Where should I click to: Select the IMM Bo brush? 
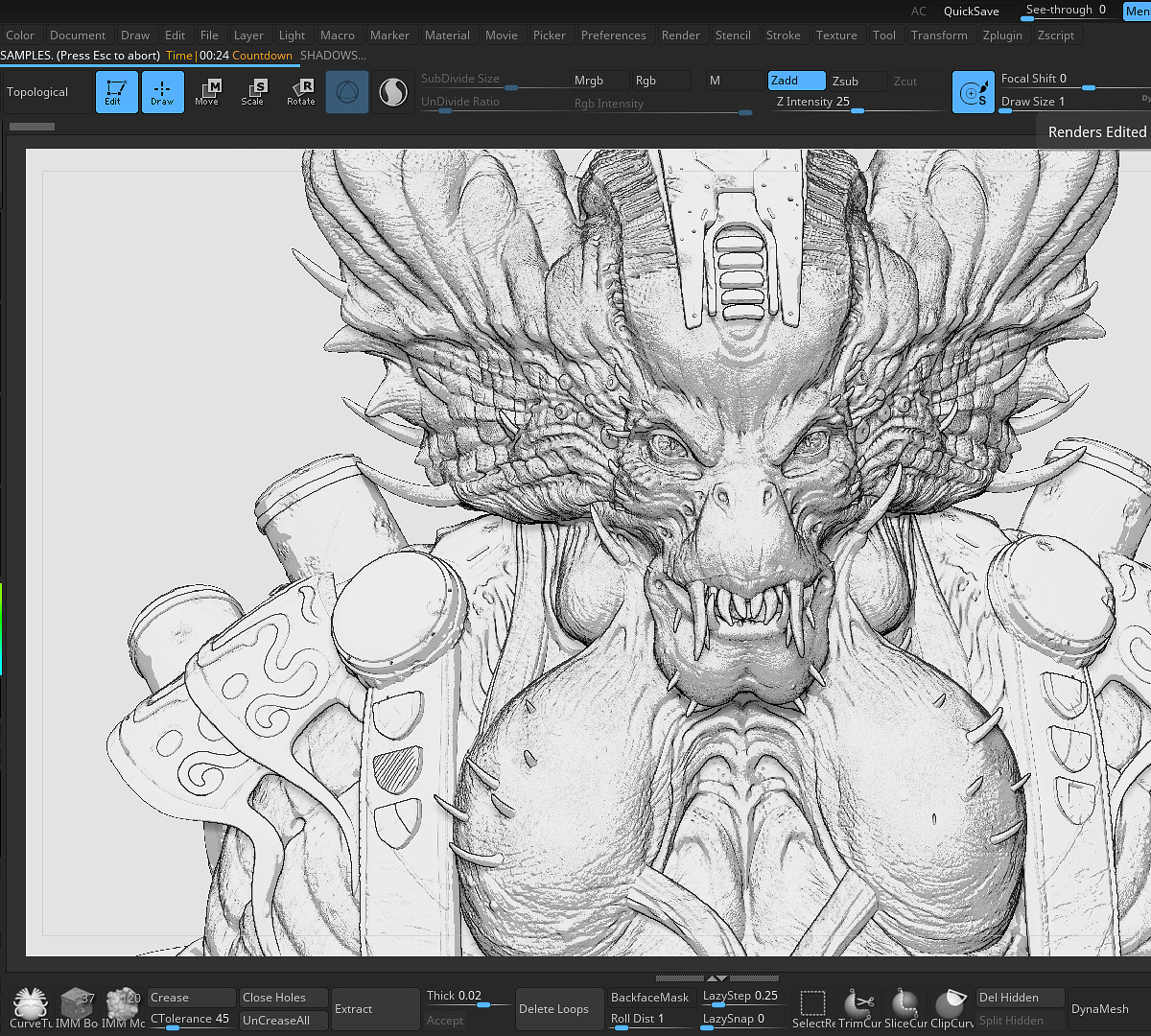(x=77, y=1009)
